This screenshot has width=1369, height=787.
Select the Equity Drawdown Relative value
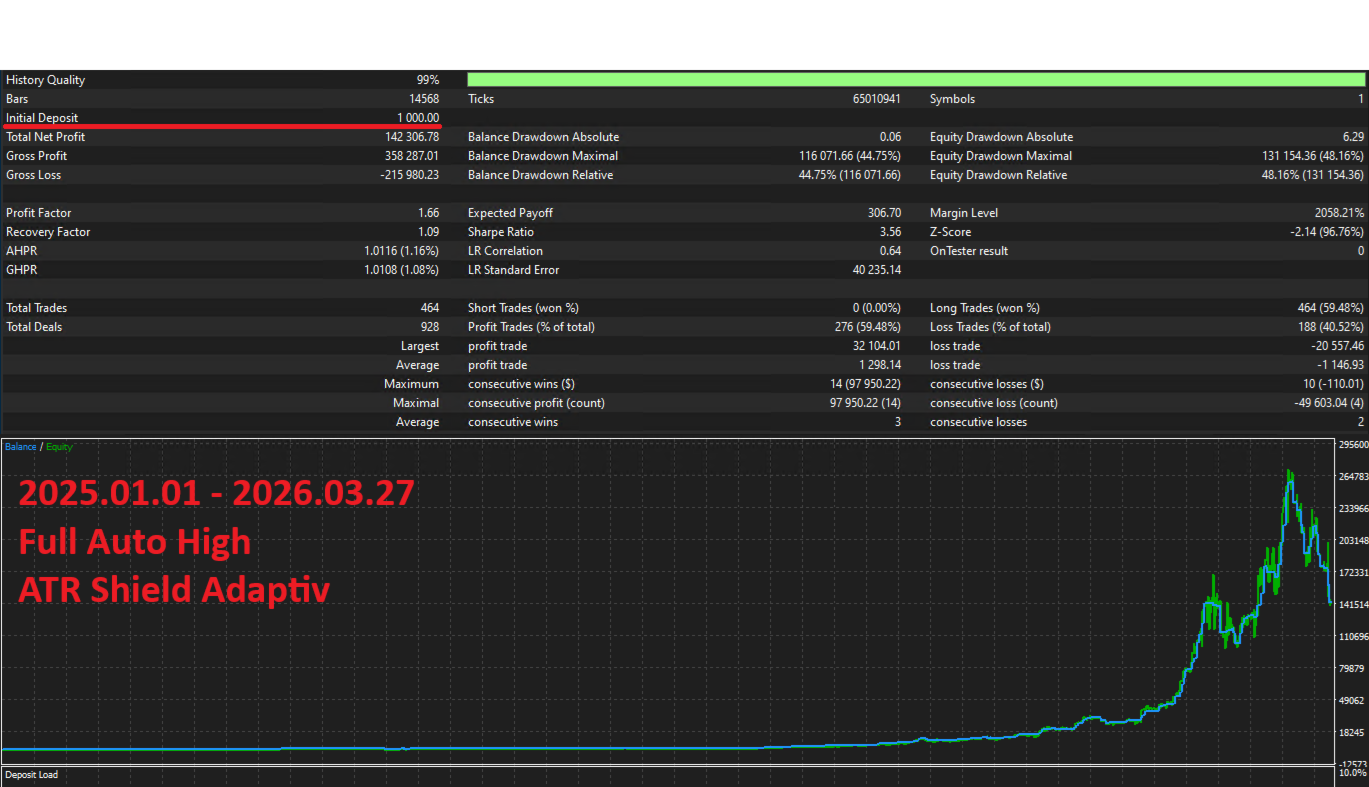tap(1313, 175)
